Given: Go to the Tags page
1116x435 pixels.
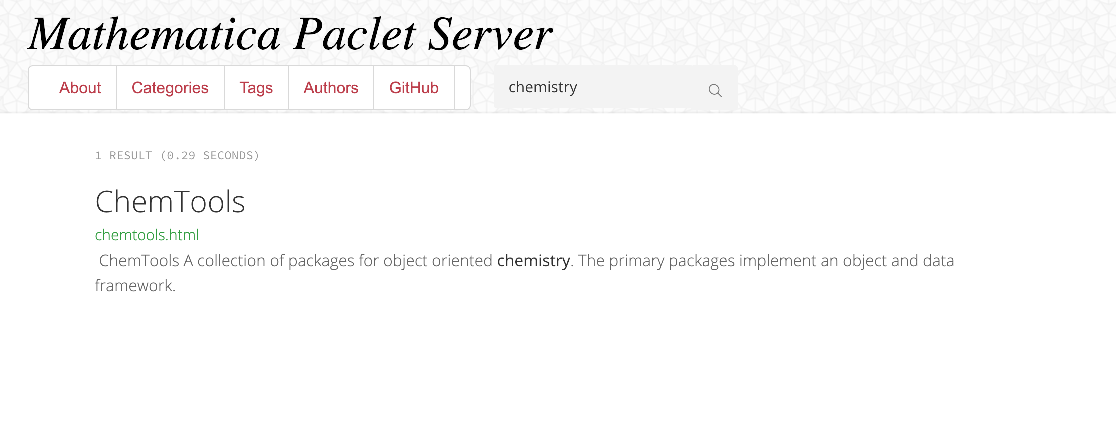Looking at the screenshot, I should pos(256,88).
